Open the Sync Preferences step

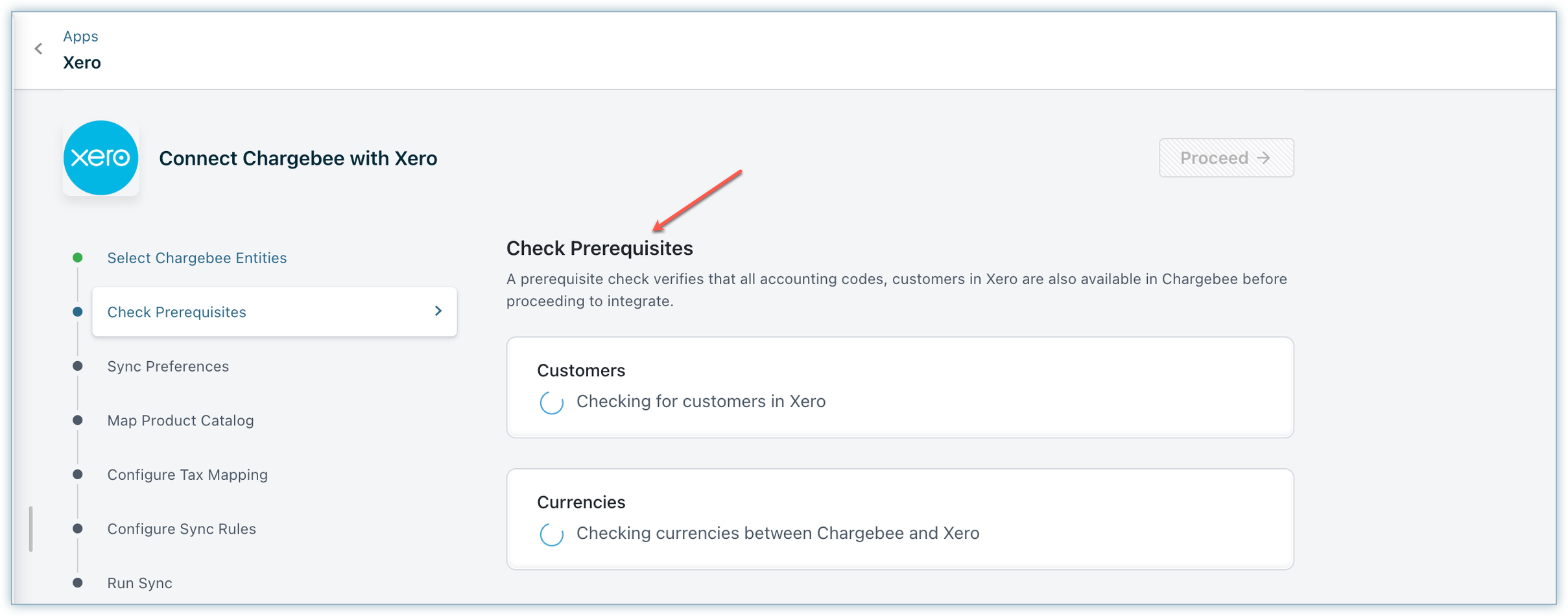pyautogui.click(x=168, y=366)
